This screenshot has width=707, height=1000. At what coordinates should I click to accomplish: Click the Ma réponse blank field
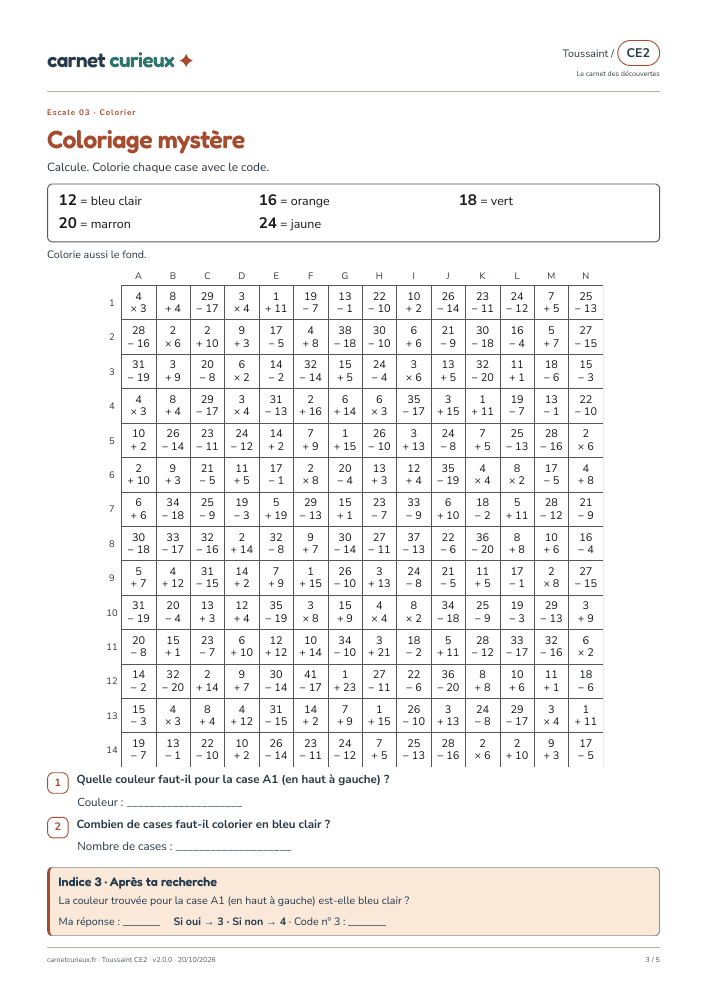click(x=142, y=922)
